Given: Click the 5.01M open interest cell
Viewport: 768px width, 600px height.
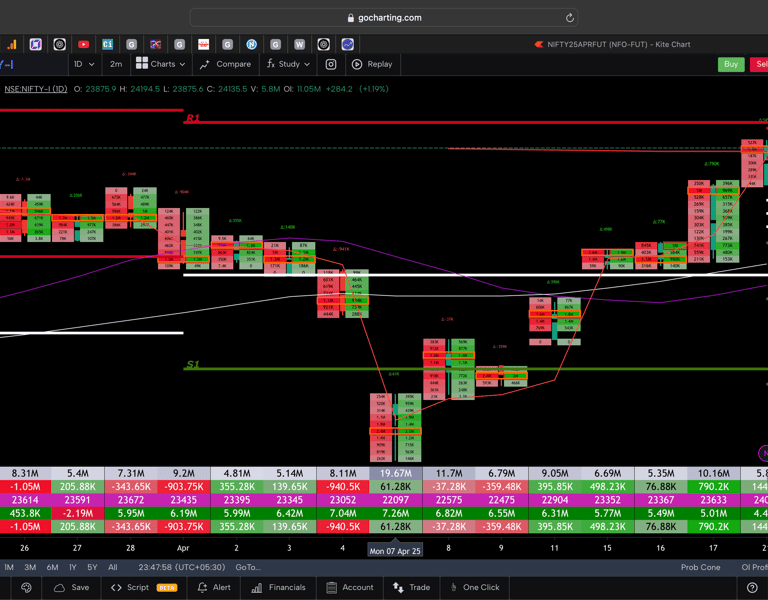Looking at the screenshot, I should pos(714,513).
